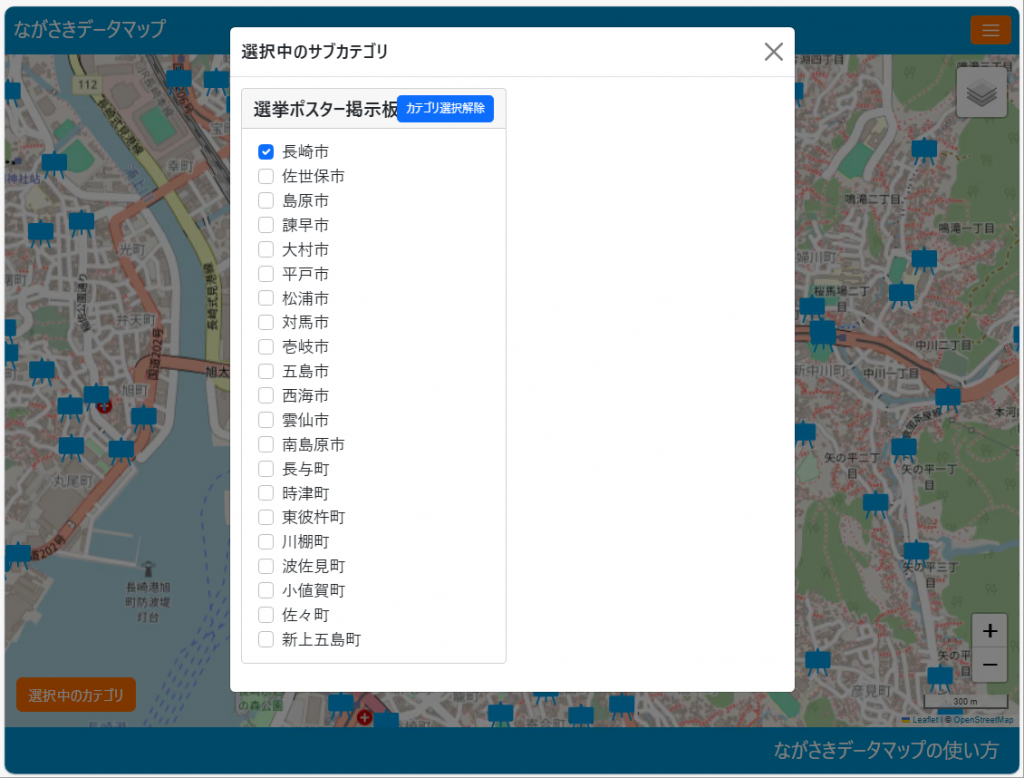Viewport: 1024px width, 778px height.
Task: Check the 長与町 checkbox
Action: [266, 469]
